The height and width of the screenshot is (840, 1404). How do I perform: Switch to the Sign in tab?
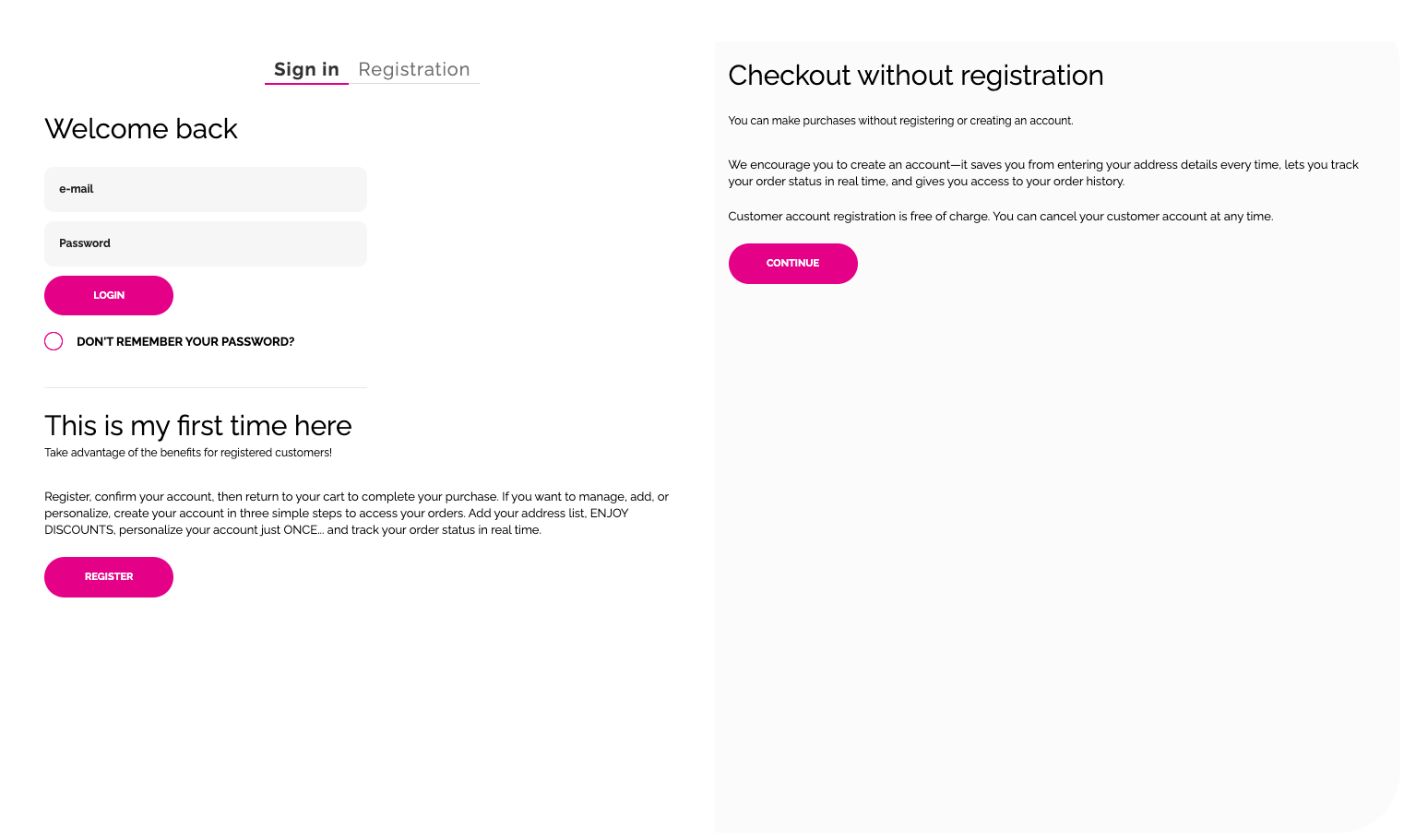306,70
